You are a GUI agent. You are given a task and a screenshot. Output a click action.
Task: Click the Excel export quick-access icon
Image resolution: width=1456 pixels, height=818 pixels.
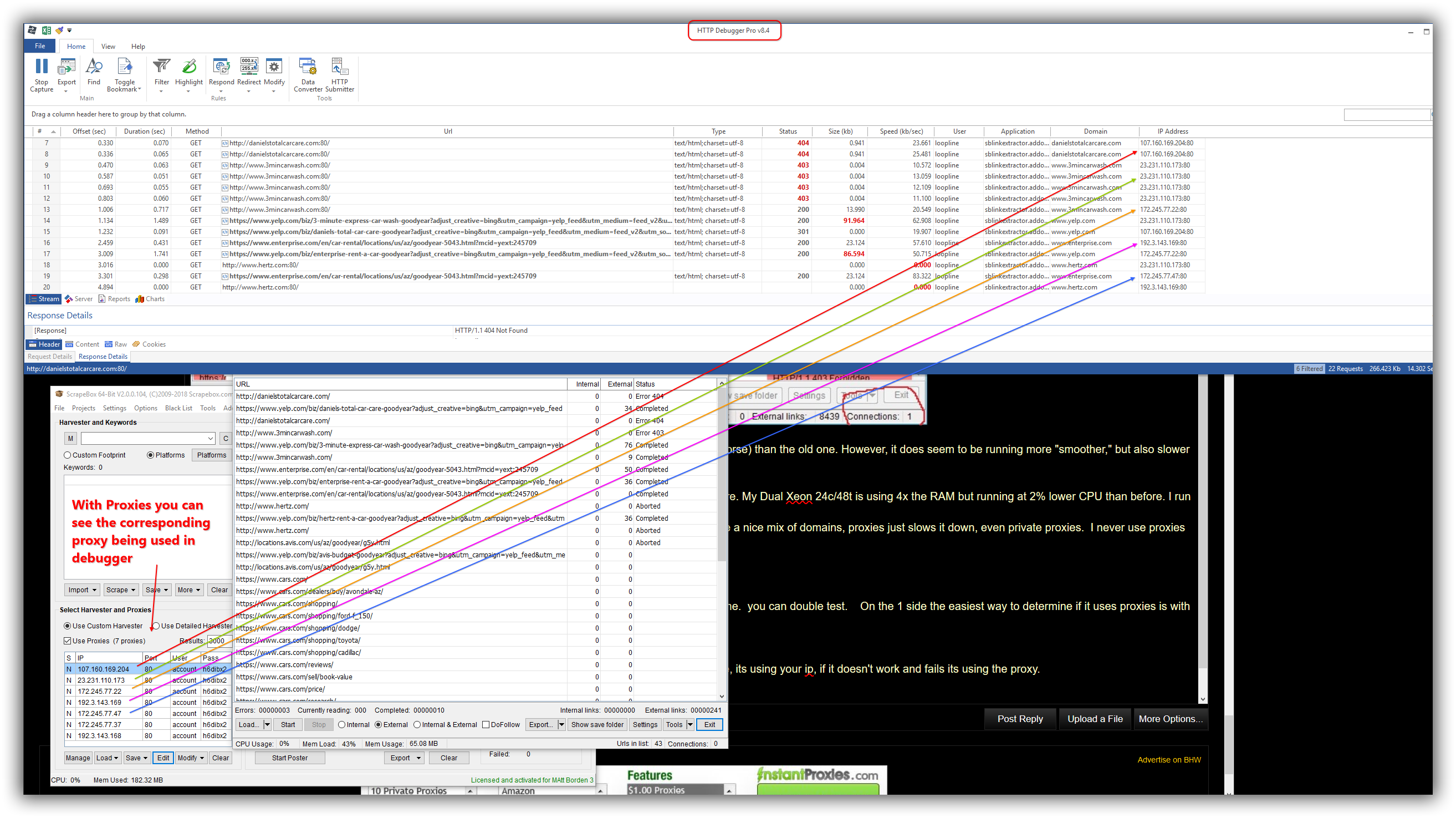tap(47, 31)
